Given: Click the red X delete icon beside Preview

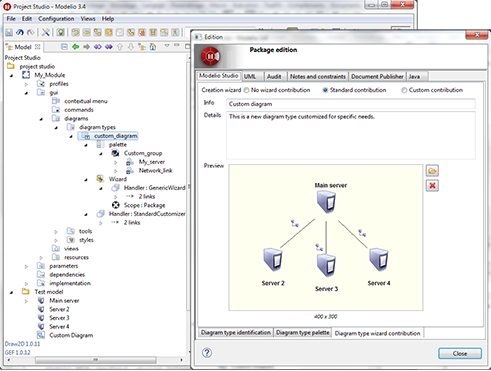Looking at the screenshot, I should tap(432, 186).
